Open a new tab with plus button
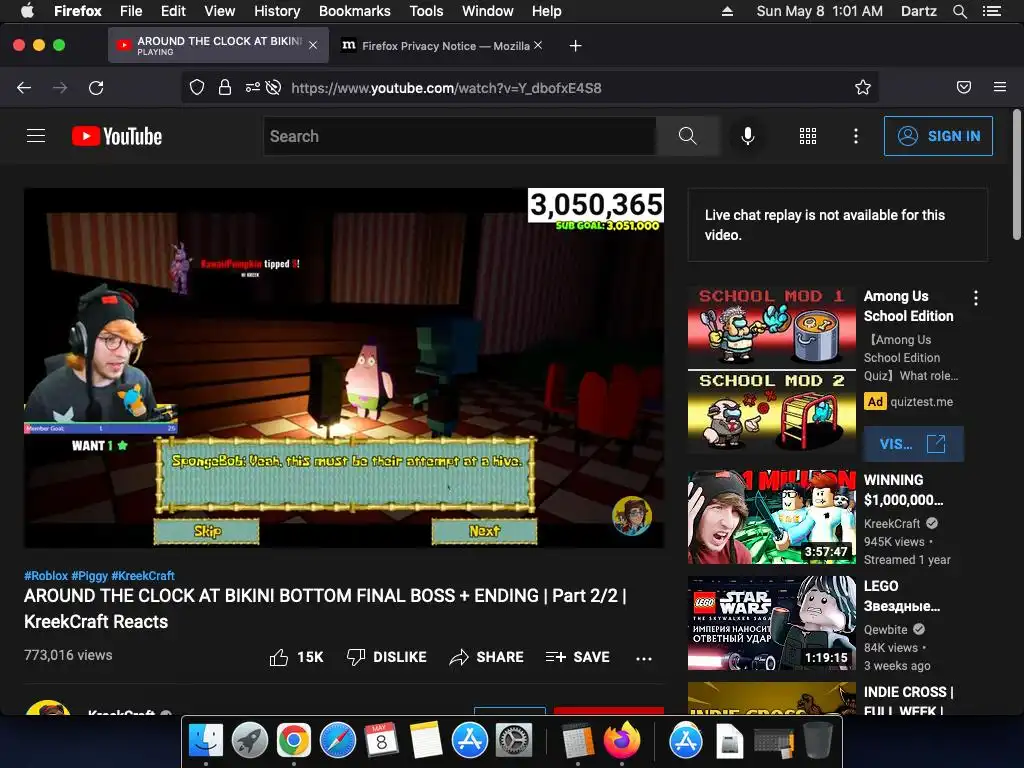The width and height of the screenshot is (1024, 768). tap(575, 46)
